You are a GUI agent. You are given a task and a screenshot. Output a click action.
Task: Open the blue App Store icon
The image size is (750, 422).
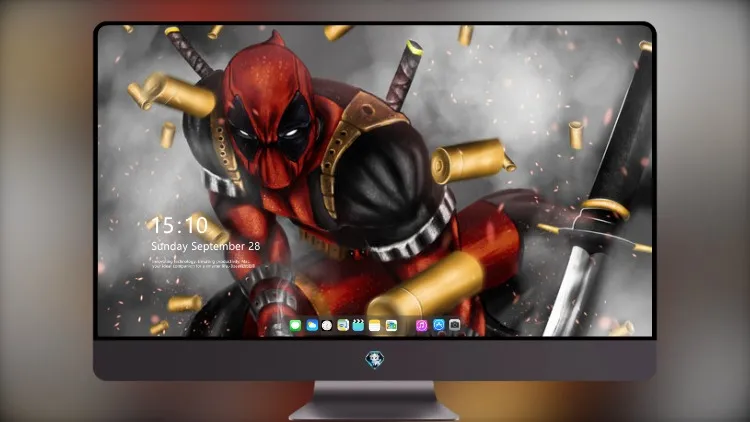click(x=439, y=325)
